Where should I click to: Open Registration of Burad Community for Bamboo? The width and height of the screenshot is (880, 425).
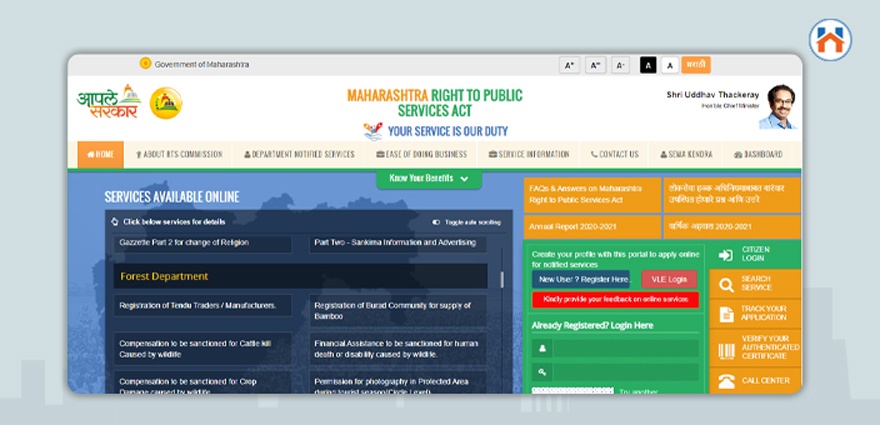pyautogui.click(x=397, y=311)
